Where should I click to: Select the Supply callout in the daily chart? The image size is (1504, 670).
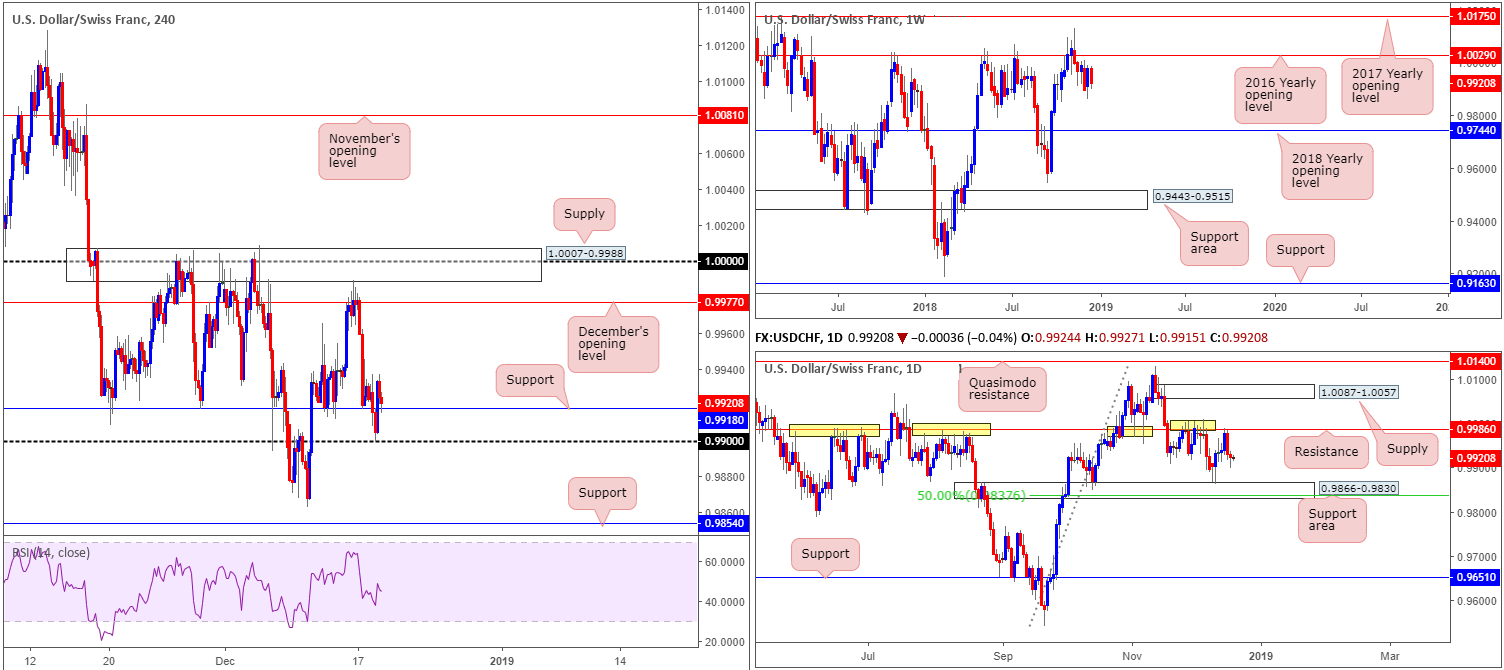tap(1407, 450)
